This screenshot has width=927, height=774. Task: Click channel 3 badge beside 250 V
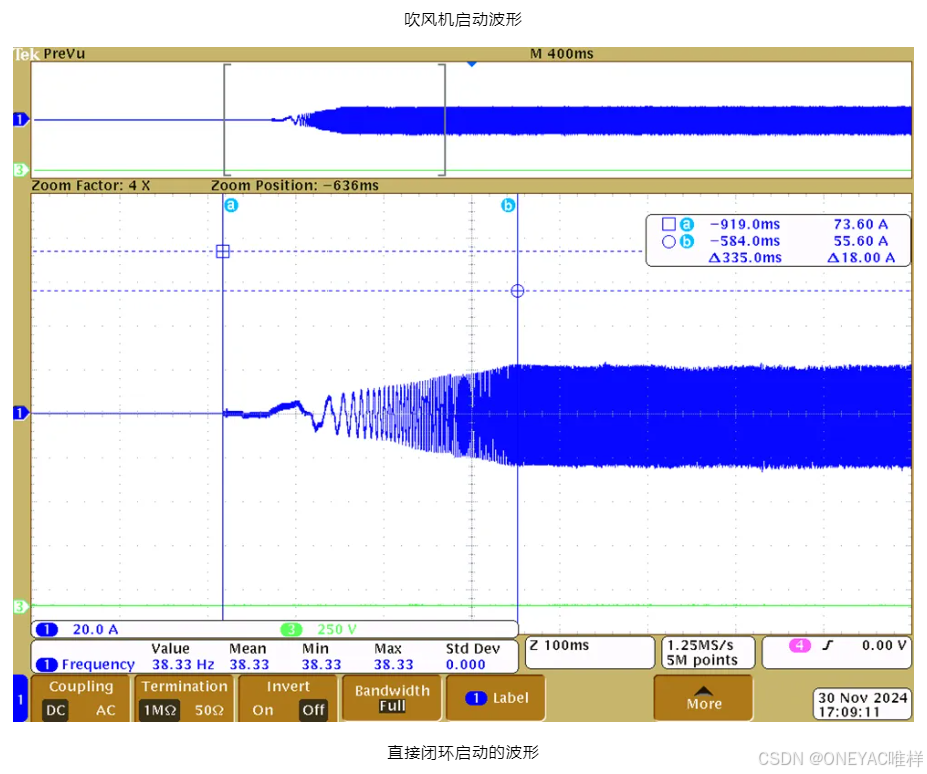[291, 630]
